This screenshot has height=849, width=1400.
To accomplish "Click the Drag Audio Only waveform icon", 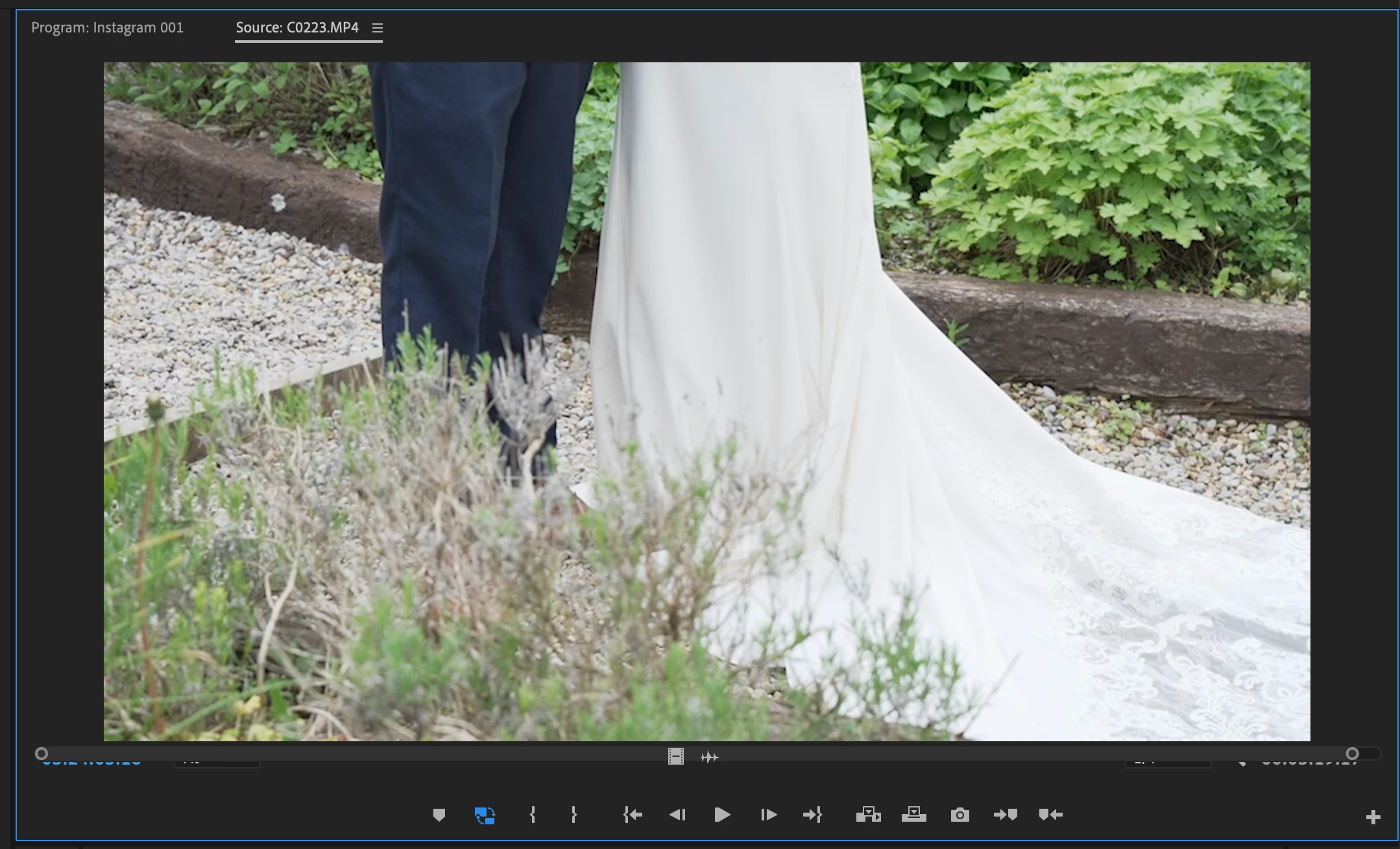I will [710, 757].
